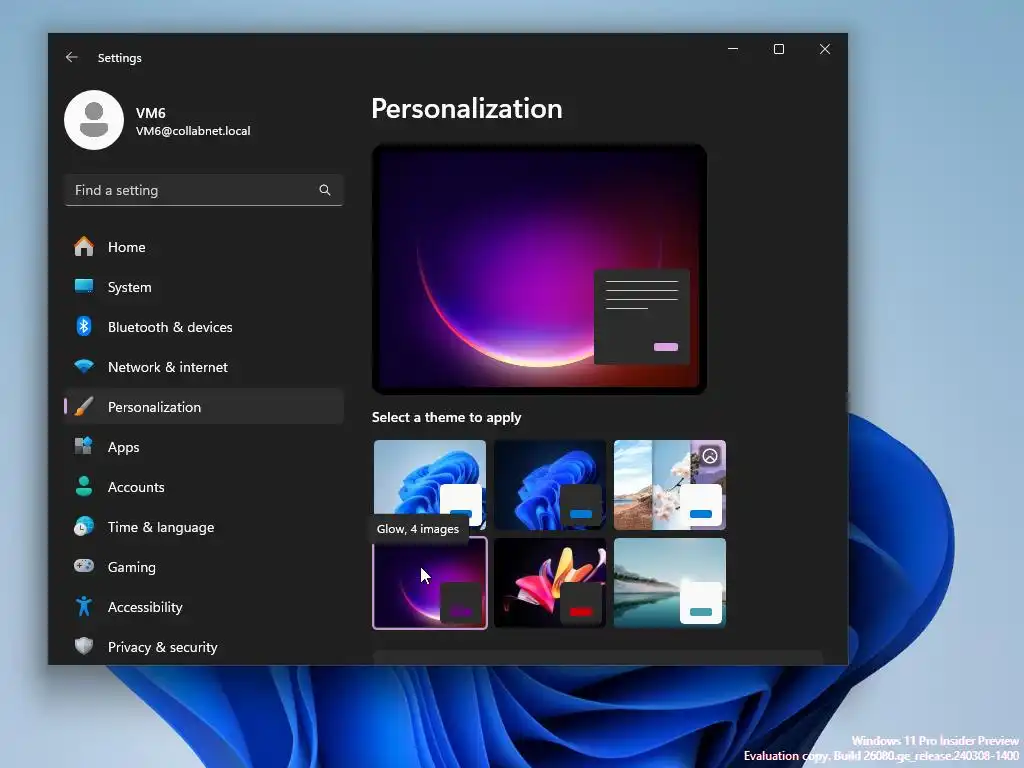
Task: Minimize the Settings window
Action: [733, 49]
